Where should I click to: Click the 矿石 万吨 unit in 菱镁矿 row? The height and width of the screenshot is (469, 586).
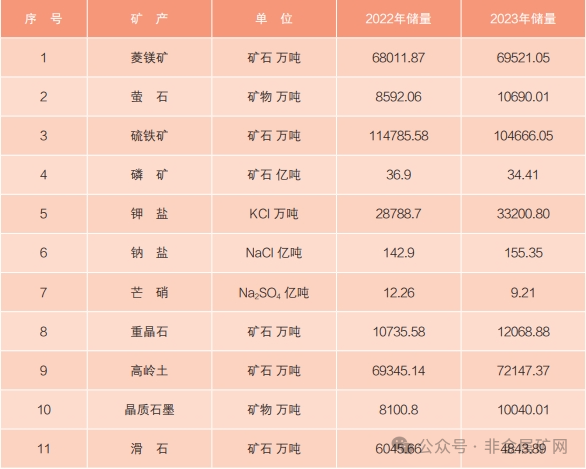pos(274,58)
